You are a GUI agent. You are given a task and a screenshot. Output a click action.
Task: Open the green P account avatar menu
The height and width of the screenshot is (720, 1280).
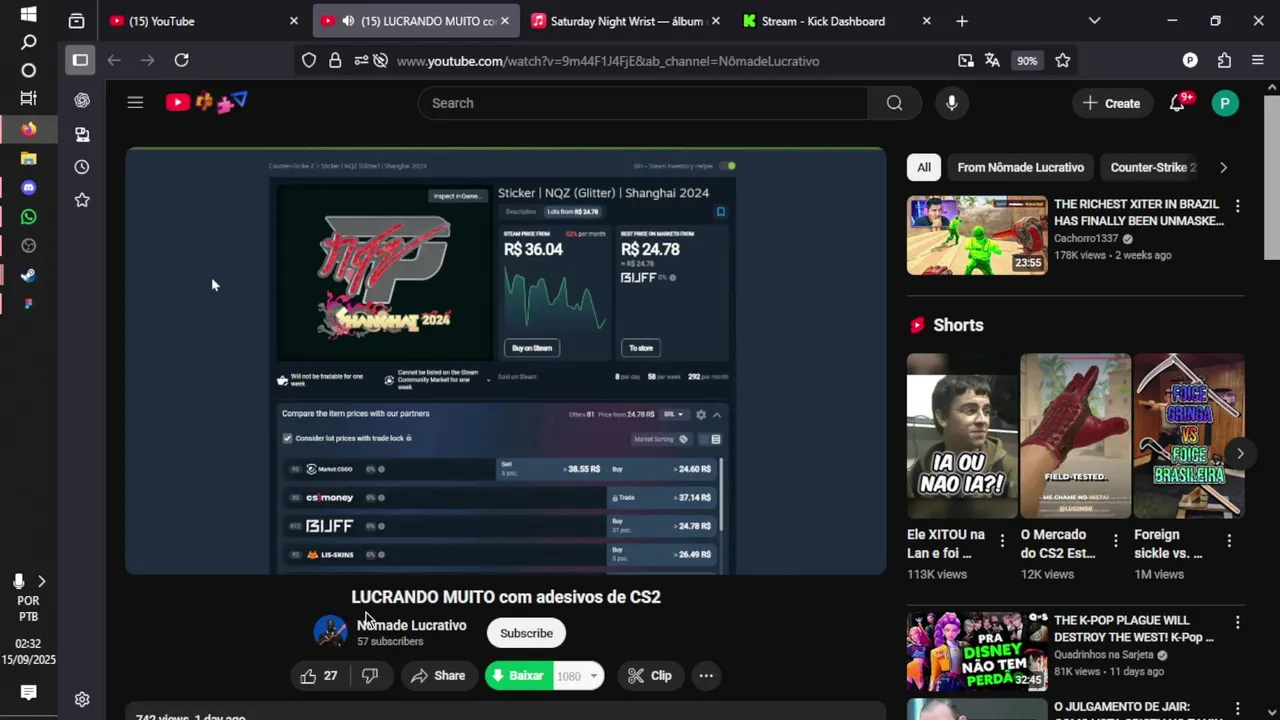[1225, 103]
